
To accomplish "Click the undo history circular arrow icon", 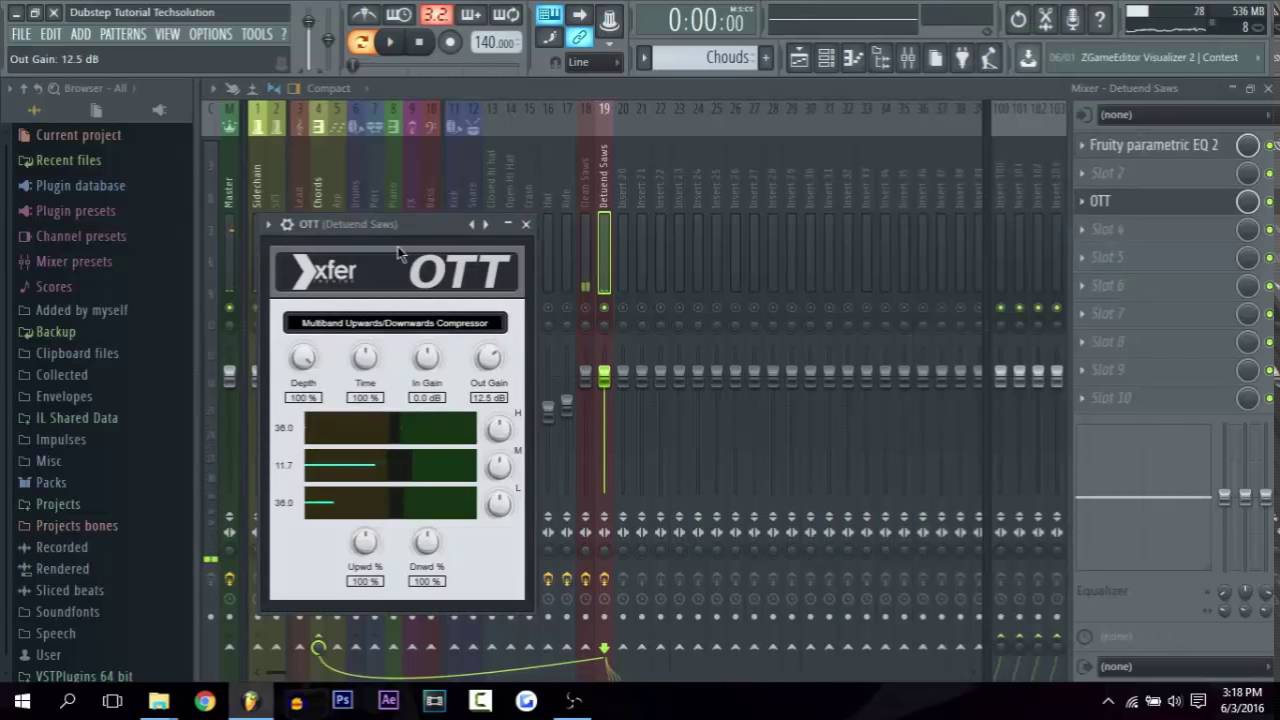I will click(x=1018, y=19).
